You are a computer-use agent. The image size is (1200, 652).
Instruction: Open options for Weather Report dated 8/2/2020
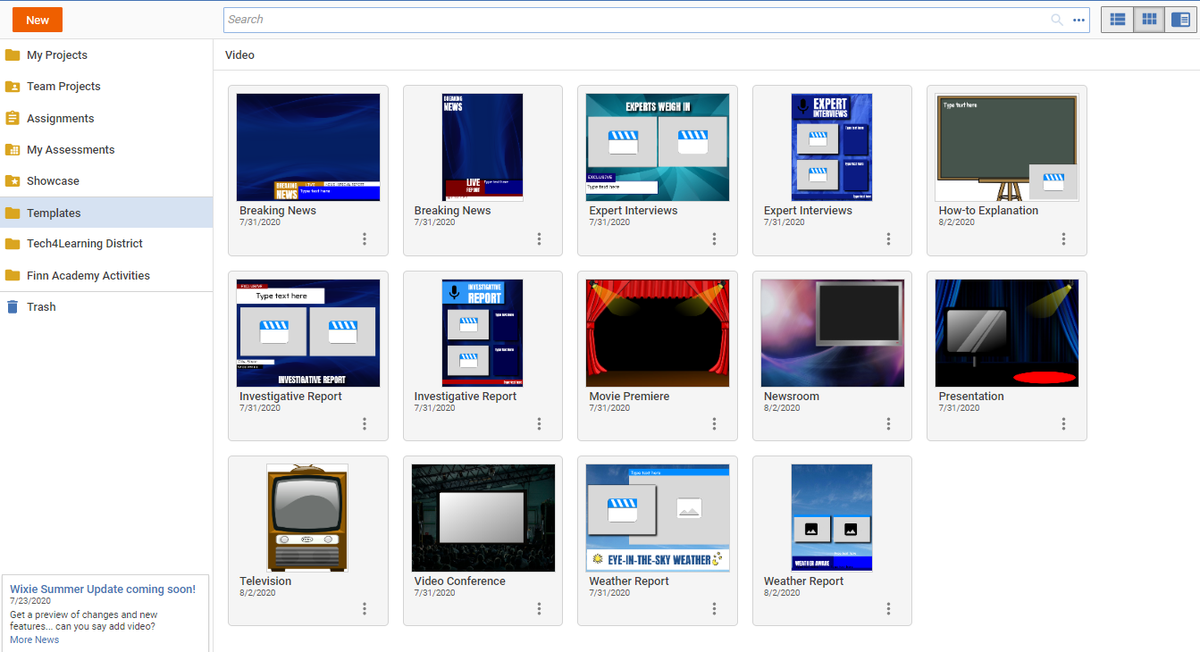888,609
